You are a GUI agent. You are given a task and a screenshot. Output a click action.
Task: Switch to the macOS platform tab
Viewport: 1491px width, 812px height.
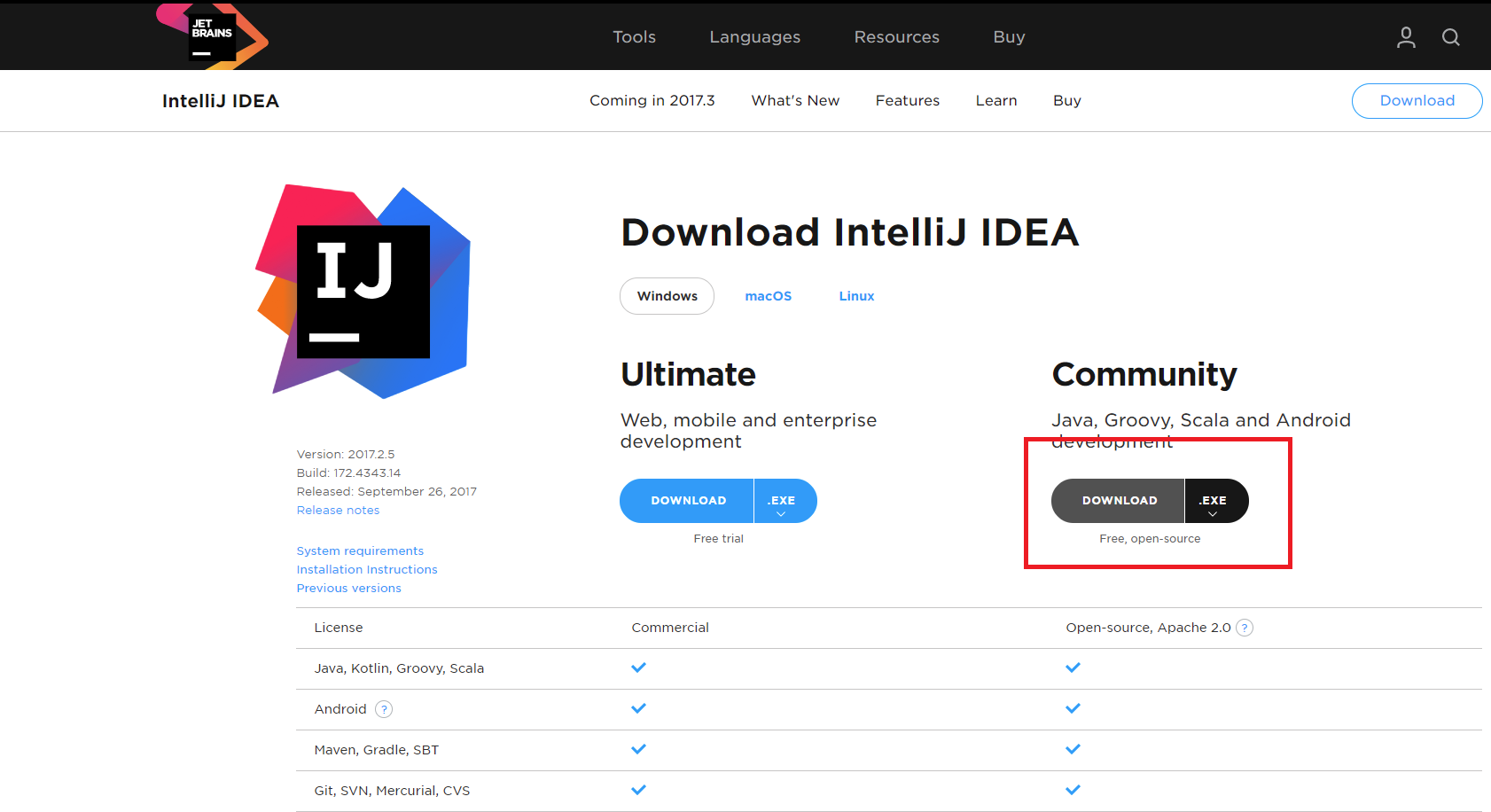coord(769,296)
